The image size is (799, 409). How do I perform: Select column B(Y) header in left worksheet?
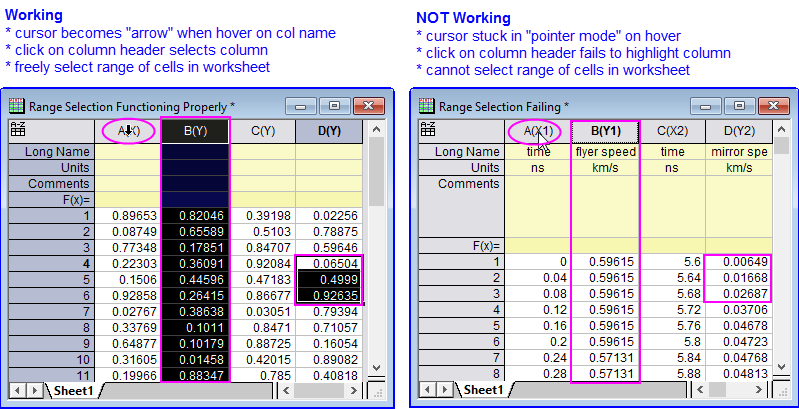pos(195,130)
